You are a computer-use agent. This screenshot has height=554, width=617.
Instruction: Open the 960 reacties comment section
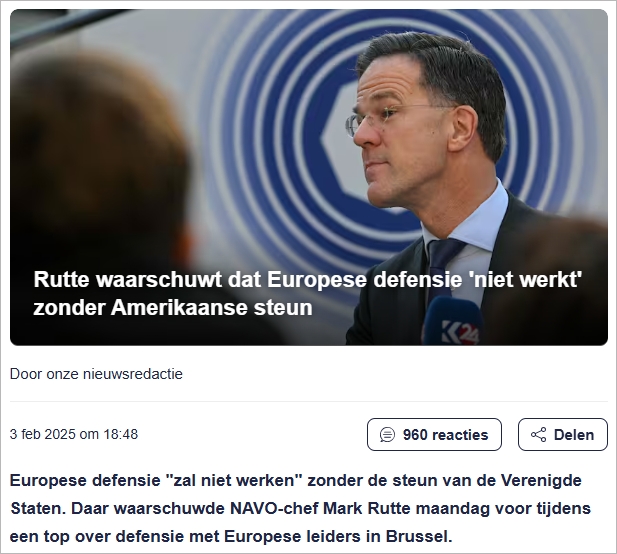click(434, 434)
